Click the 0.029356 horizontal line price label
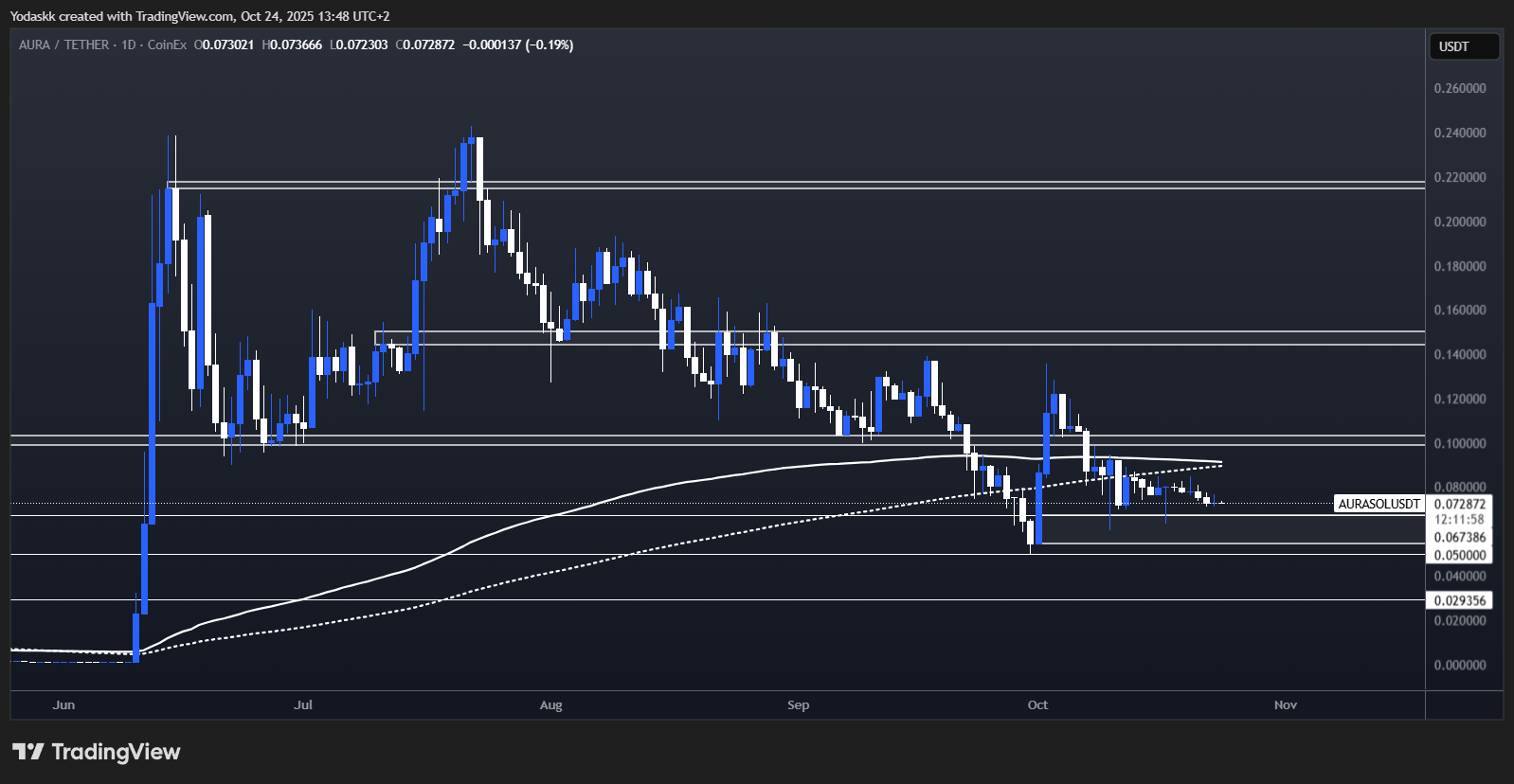Image resolution: width=1514 pixels, height=784 pixels. 1459,600
